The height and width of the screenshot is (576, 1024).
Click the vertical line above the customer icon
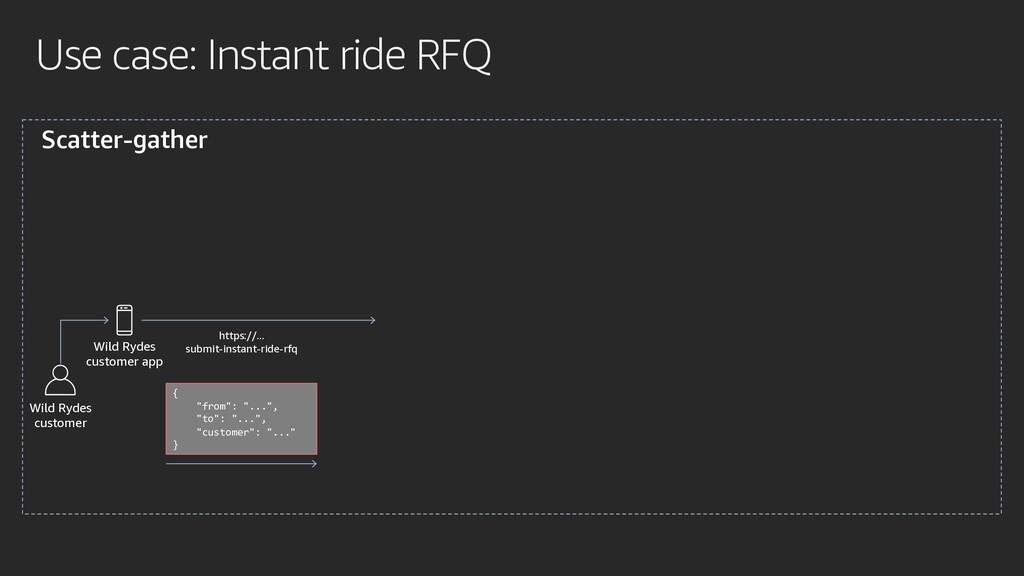[60, 342]
